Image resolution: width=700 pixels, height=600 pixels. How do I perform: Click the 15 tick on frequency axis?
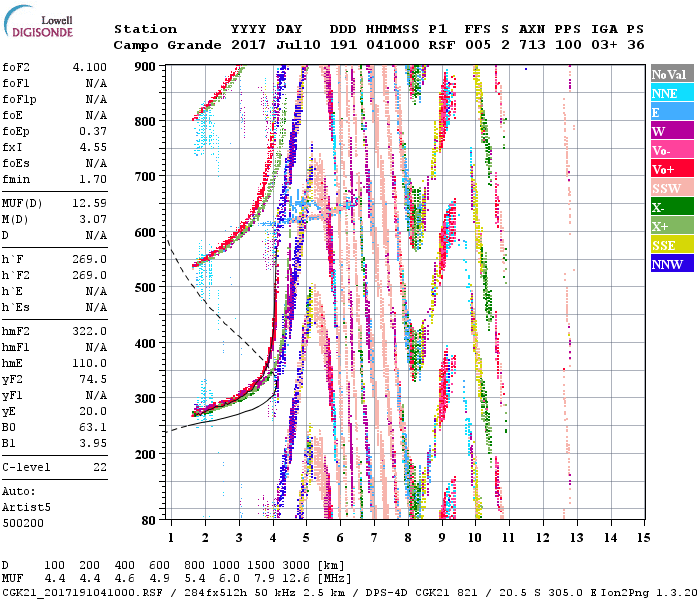click(x=642, y=537)
